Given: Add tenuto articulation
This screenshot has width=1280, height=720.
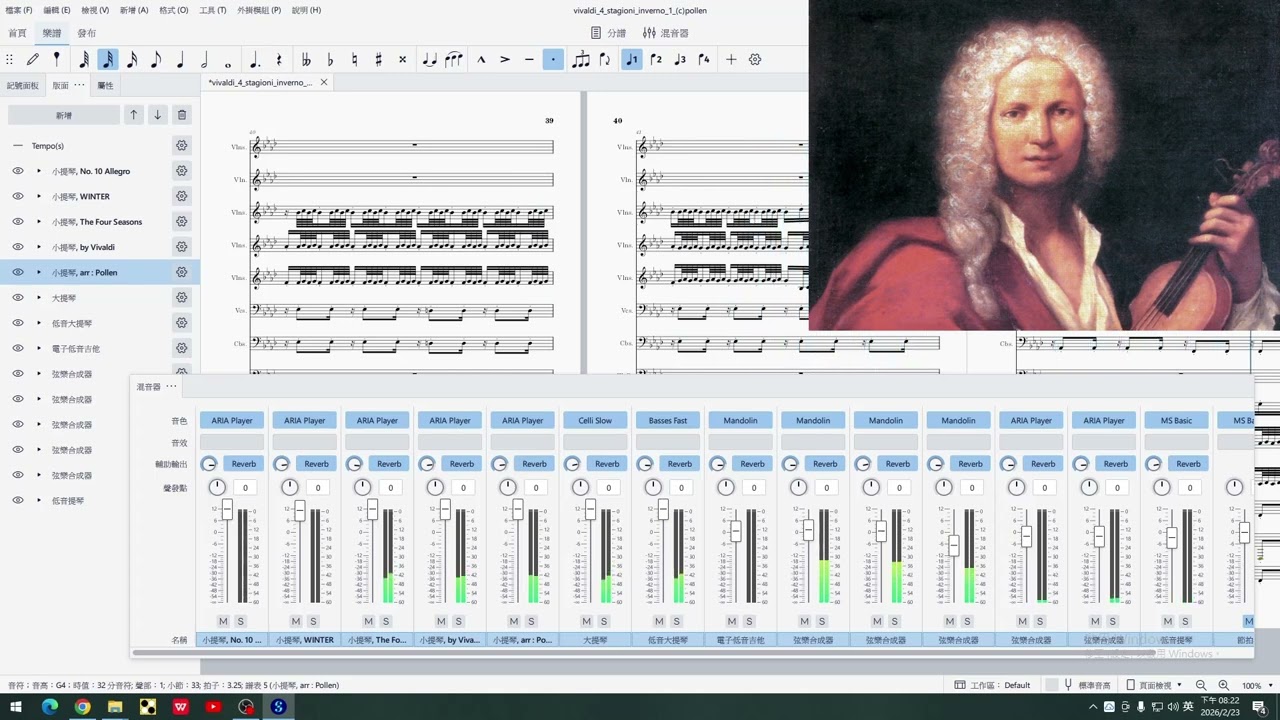Looking at the screenshot, I should coord(529,60).
